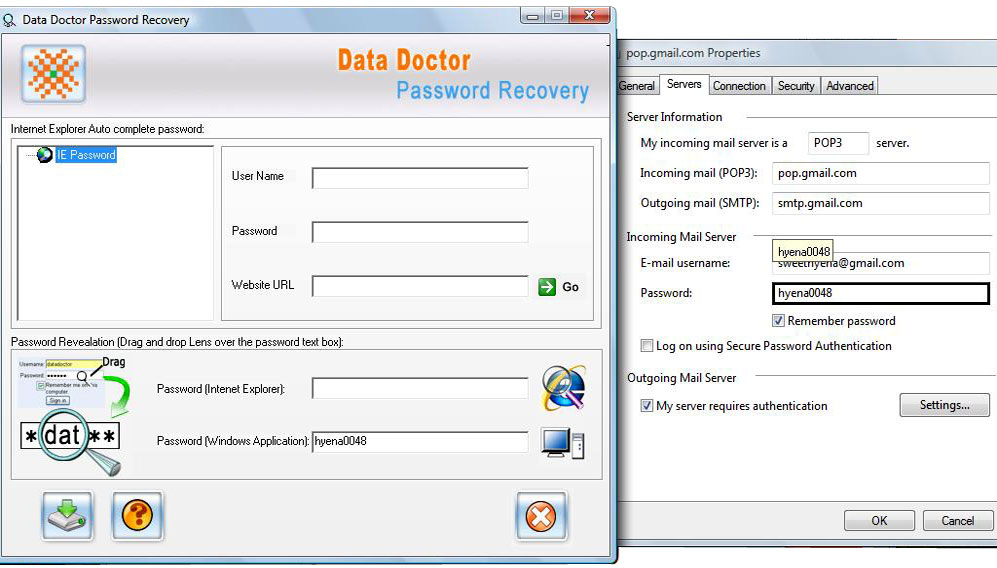Click the Incoming Mail Server section label

click(x=681, y=237)
